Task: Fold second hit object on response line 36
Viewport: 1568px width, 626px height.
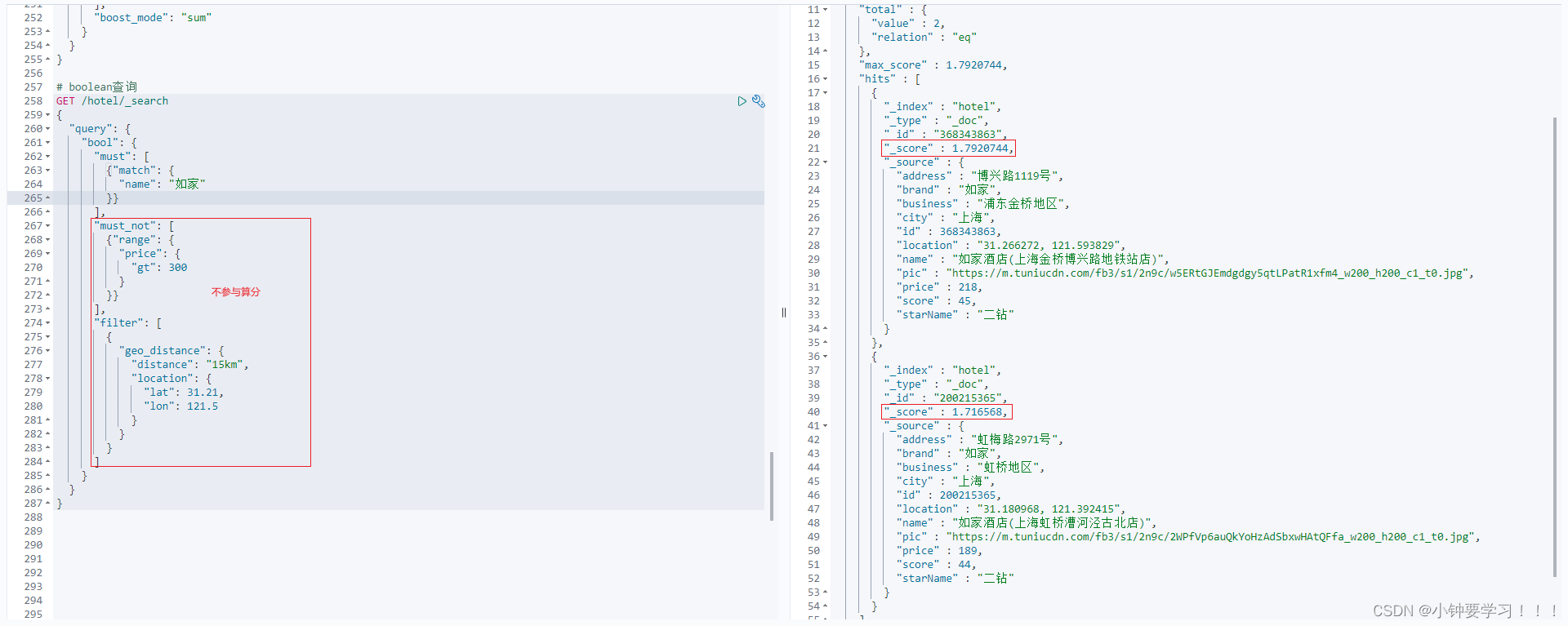Action: [826, 357]
